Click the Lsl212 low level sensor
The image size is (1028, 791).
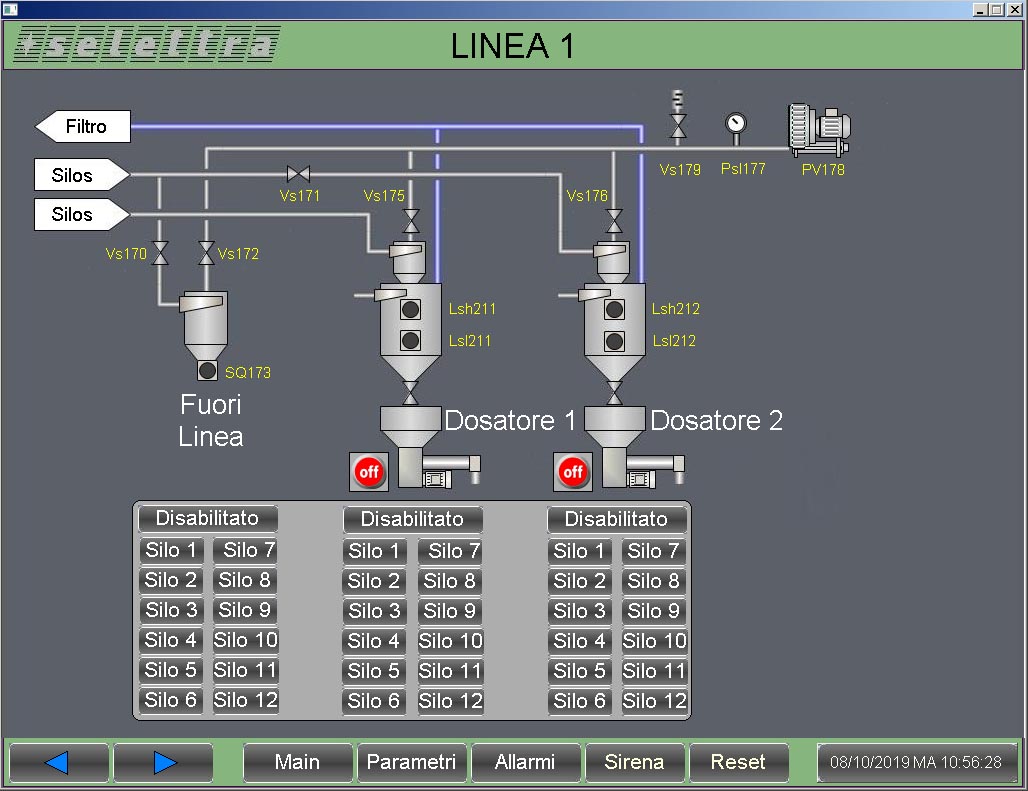pos(614,341)
